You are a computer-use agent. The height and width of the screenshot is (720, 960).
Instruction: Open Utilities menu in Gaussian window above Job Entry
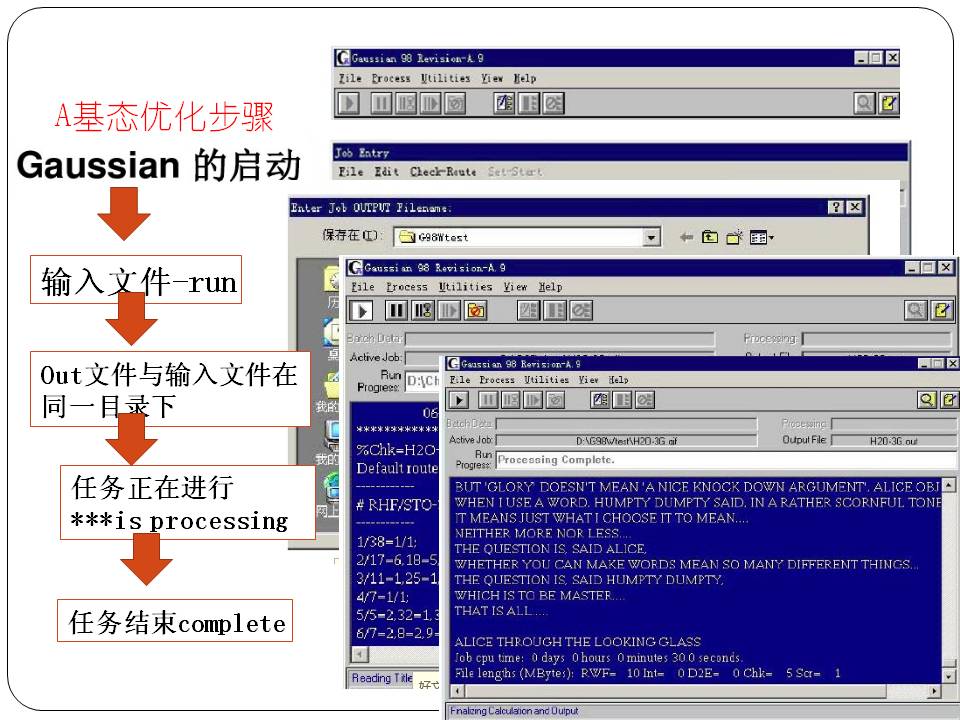tap(445, 78)
